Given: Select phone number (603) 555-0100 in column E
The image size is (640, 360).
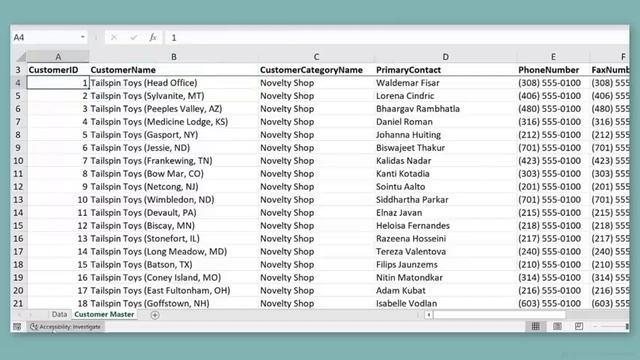Looking at the screenshot, I should click(x=553, y=303).
